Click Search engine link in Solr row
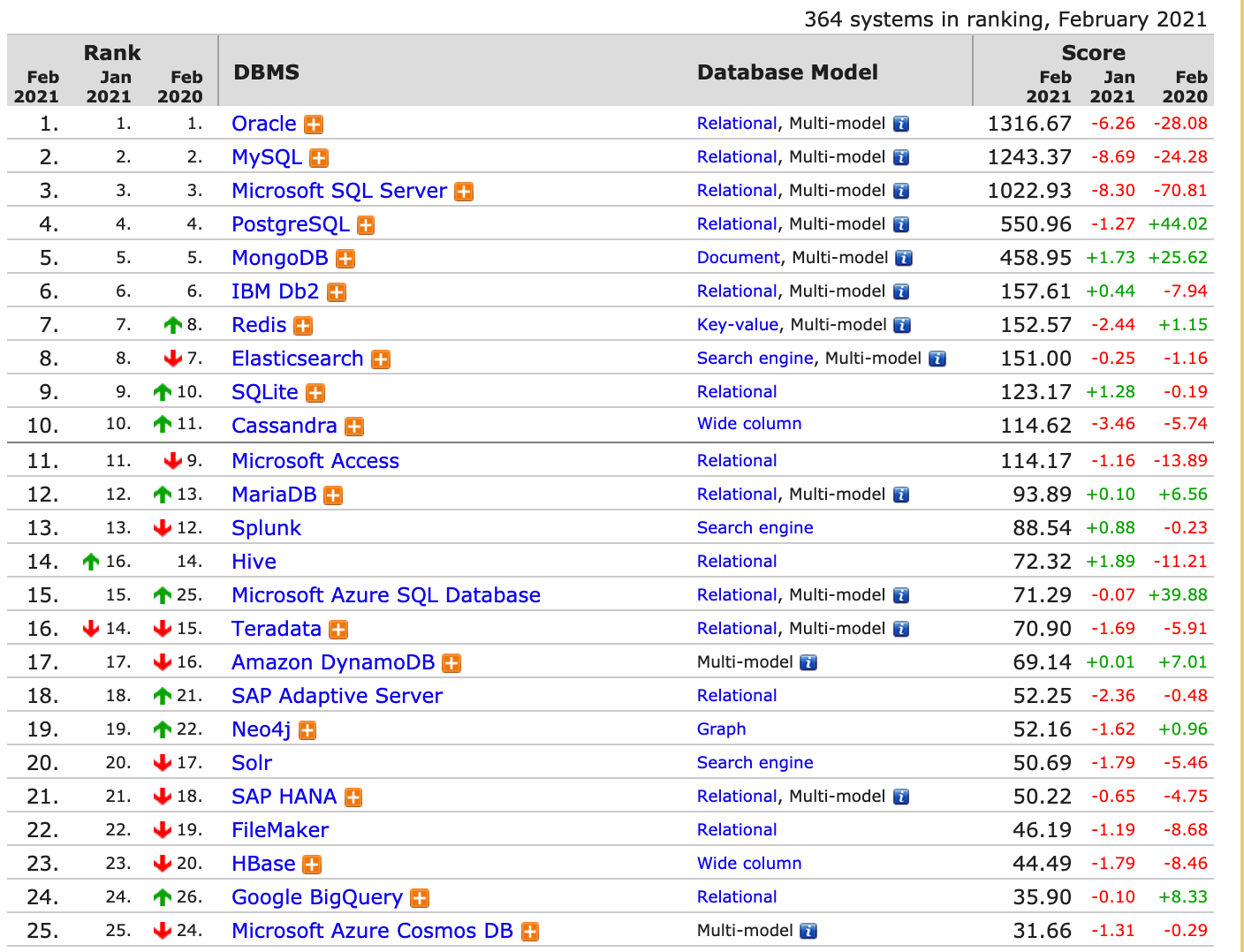 tap(755, 762)
